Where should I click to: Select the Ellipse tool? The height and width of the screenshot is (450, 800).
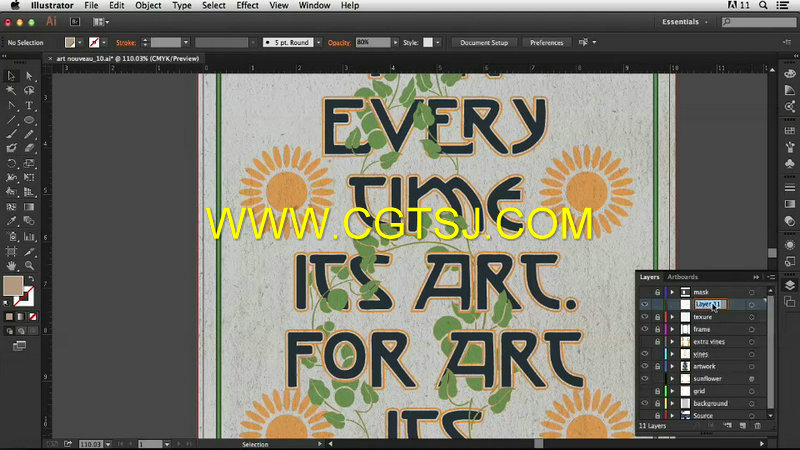pyautogui.click(x=29, y=120)
